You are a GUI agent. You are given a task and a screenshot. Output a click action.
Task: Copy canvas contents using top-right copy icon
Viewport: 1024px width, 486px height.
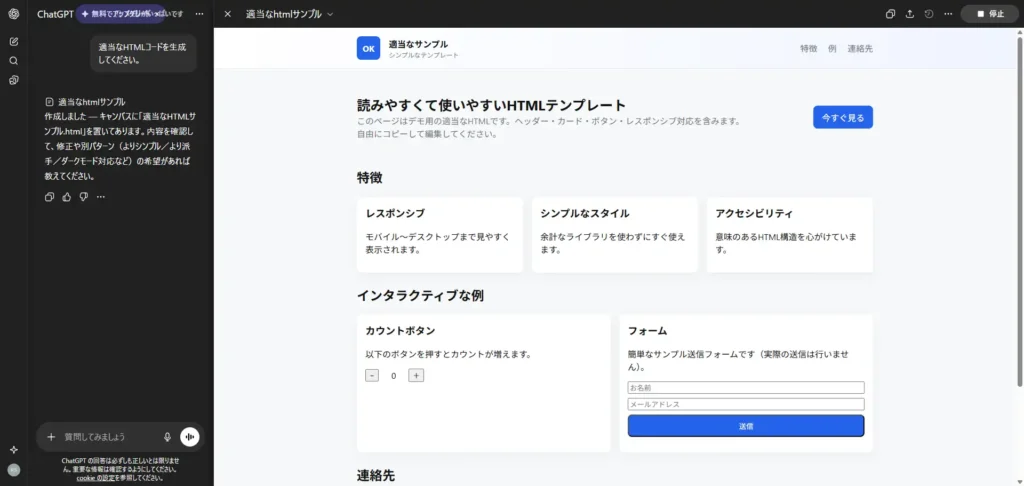point(890,14)
